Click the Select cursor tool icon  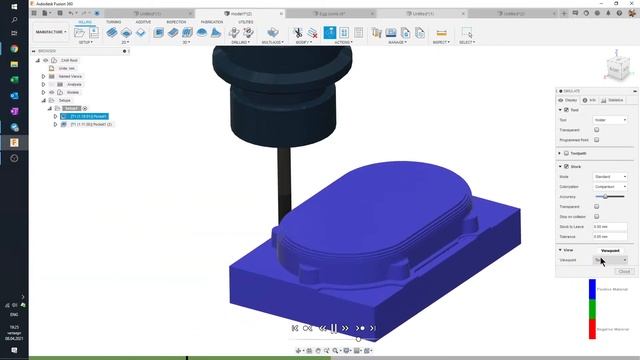[467, 32]
